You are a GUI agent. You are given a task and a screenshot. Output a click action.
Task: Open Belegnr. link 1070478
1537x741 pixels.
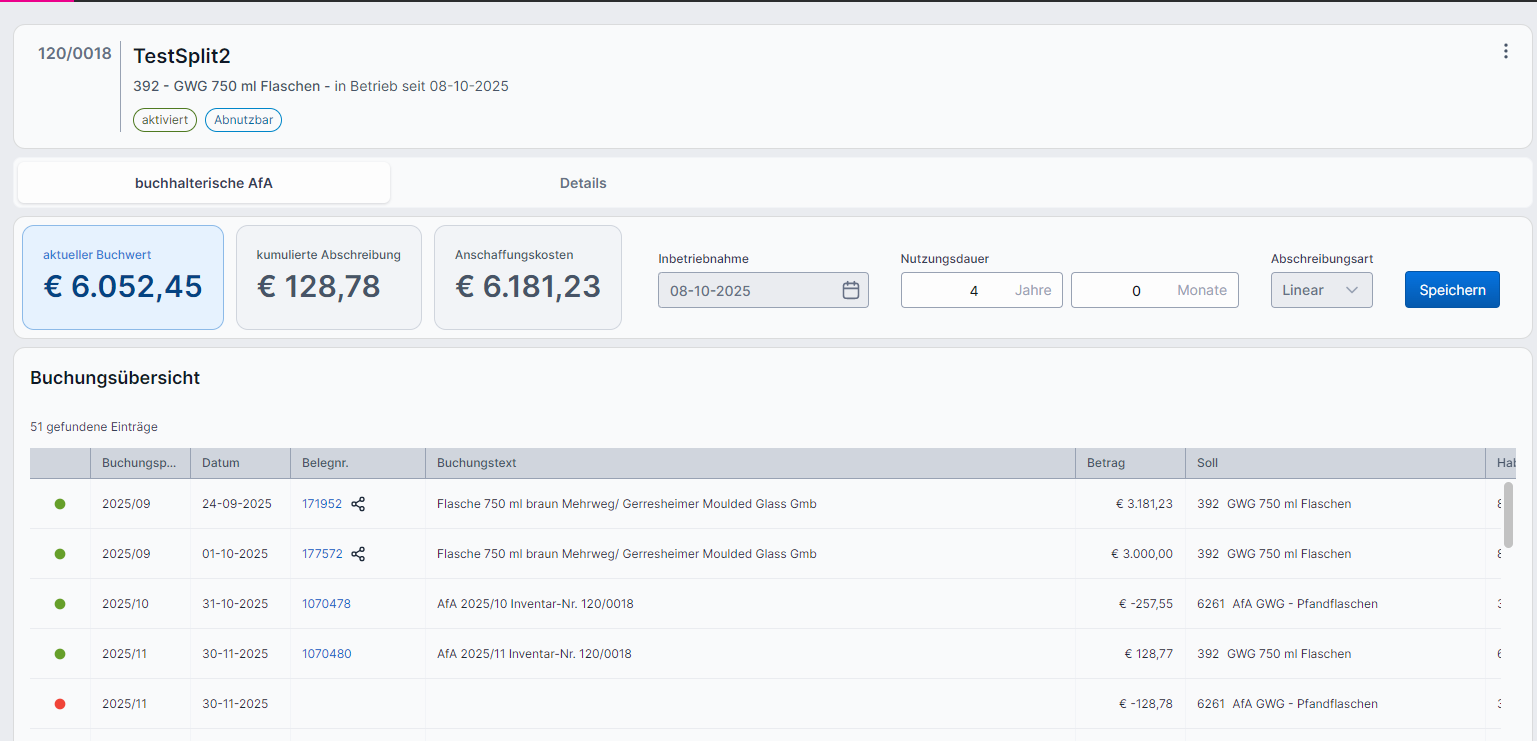(326, 604)
